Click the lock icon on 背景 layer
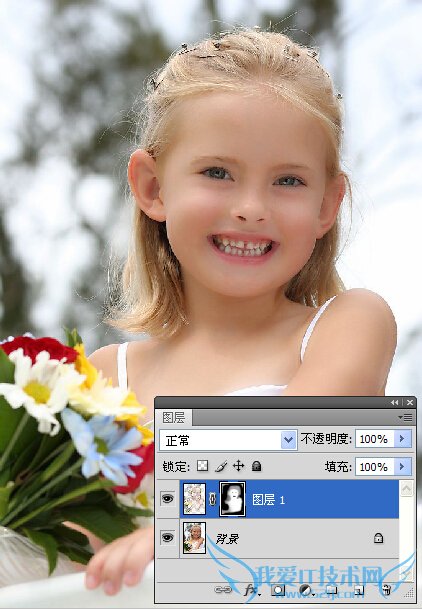Screen dimensions: 422x609 (378, 538)
